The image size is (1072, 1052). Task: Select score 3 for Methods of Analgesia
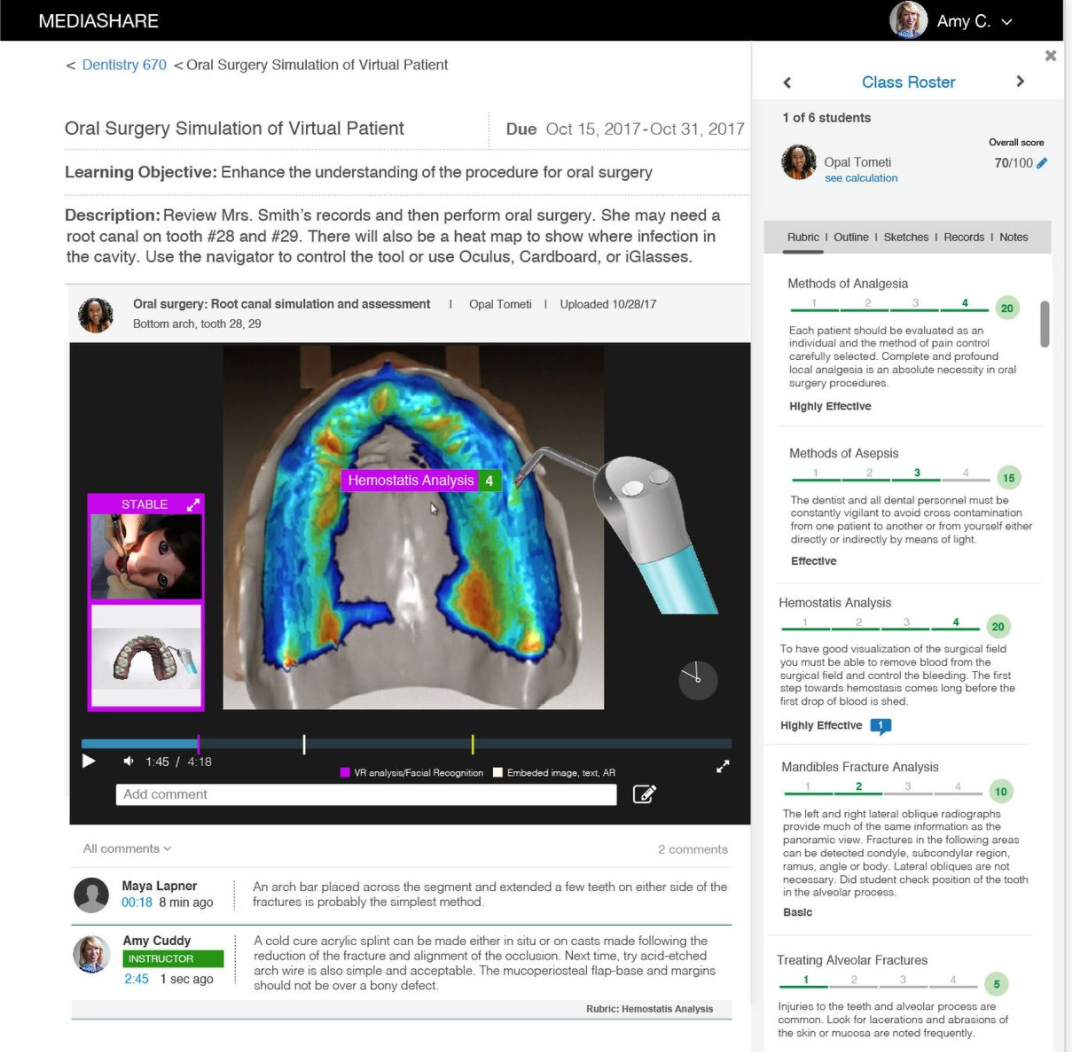click(x=916, y=304)
